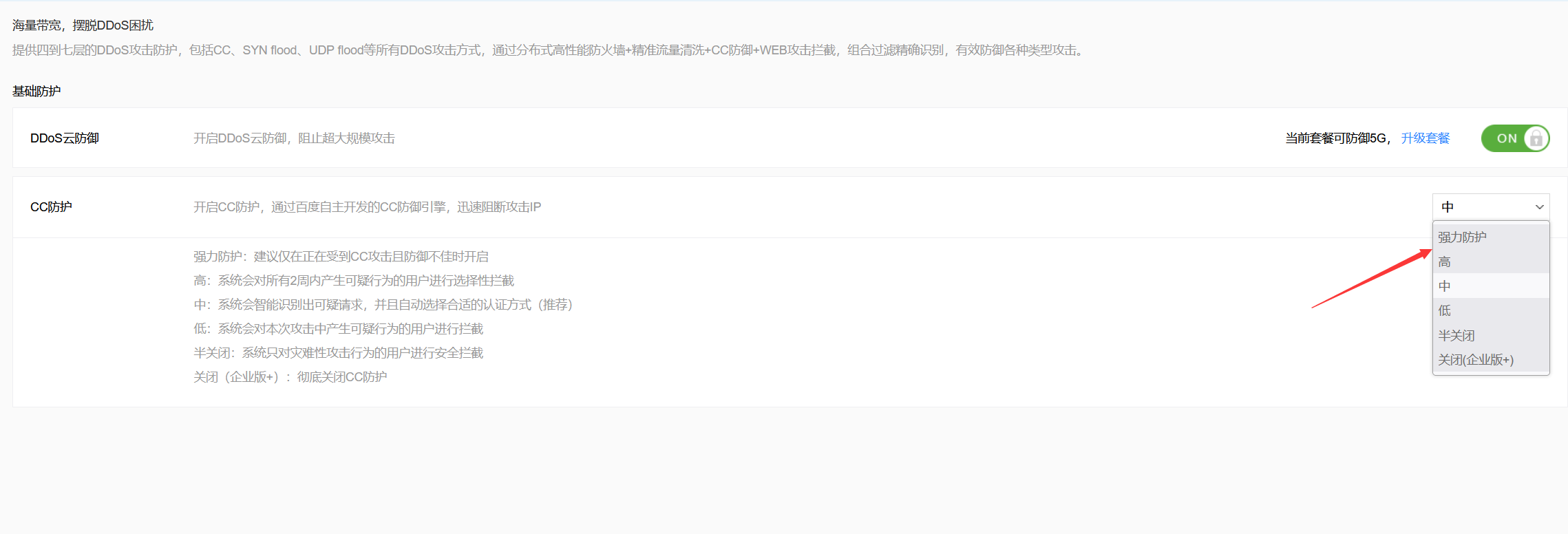1568x534 pixels.
Task: Select 强力防护 from the dropdown list
Action: pyautogui.click(x=1491, y=237)
